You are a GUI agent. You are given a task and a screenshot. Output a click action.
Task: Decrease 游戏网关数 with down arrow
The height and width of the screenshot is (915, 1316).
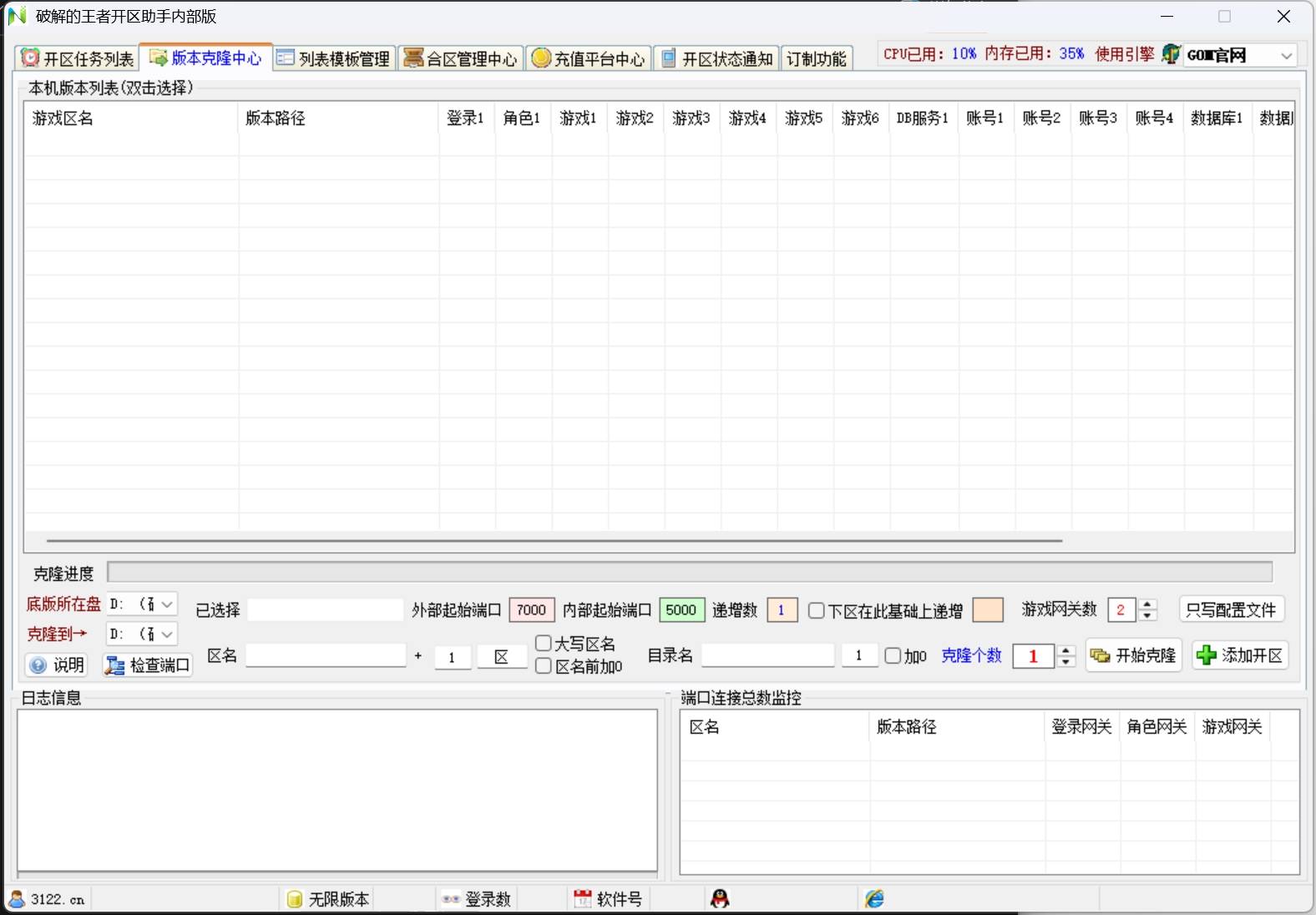point(1148,616)
